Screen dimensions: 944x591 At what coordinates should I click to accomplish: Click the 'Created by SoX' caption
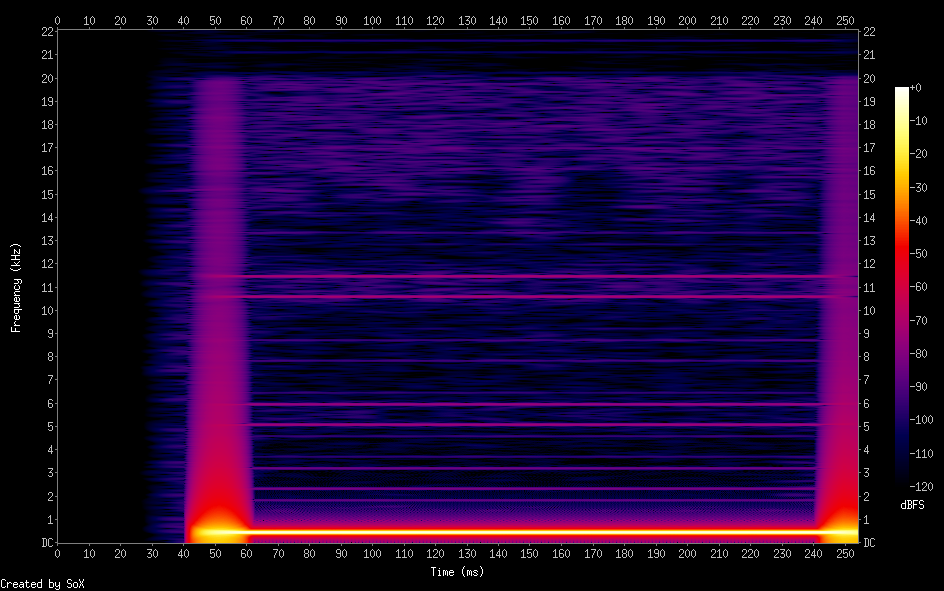coord(35,583)
